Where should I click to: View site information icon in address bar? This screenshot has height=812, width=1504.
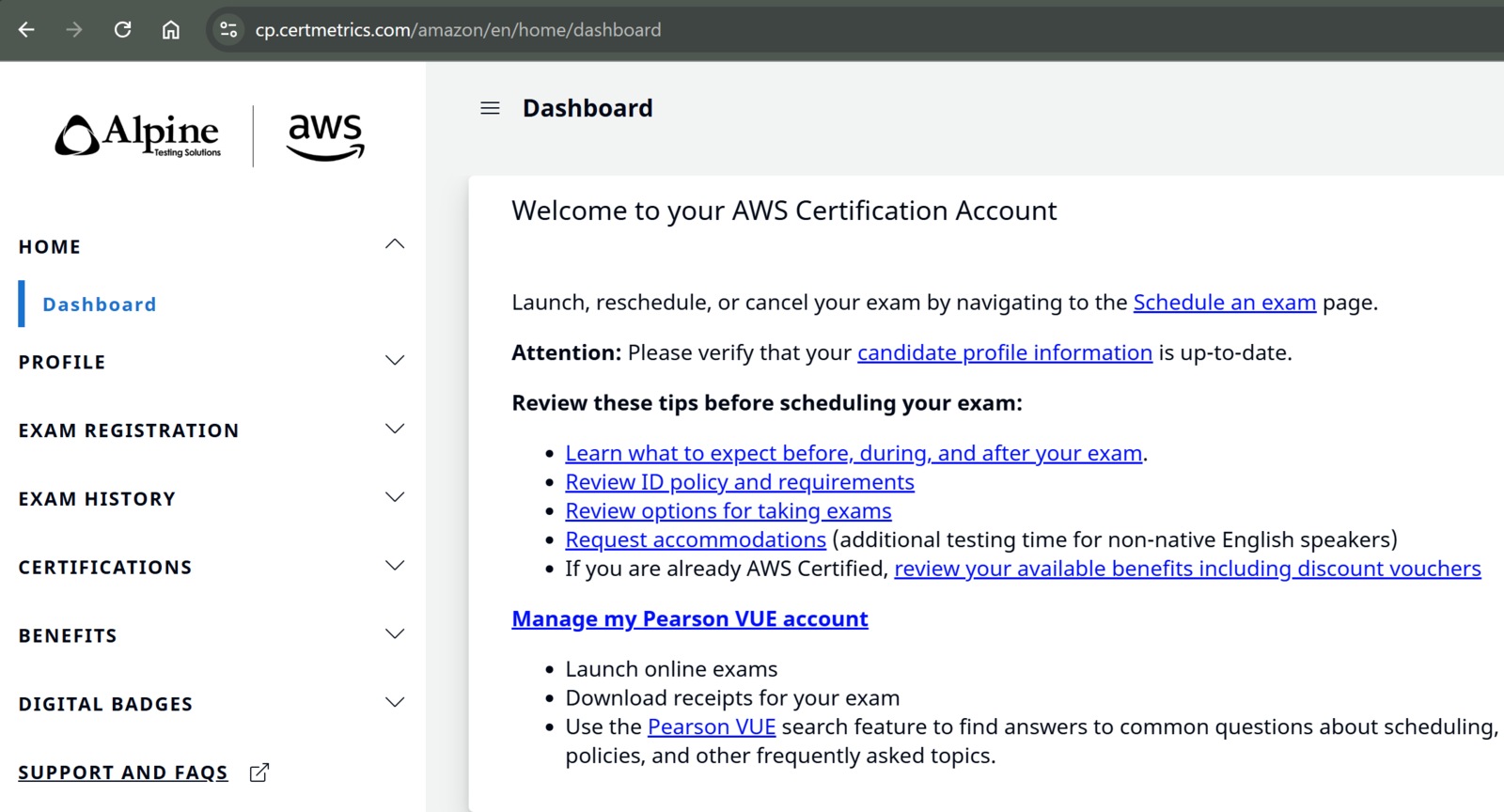228,30
